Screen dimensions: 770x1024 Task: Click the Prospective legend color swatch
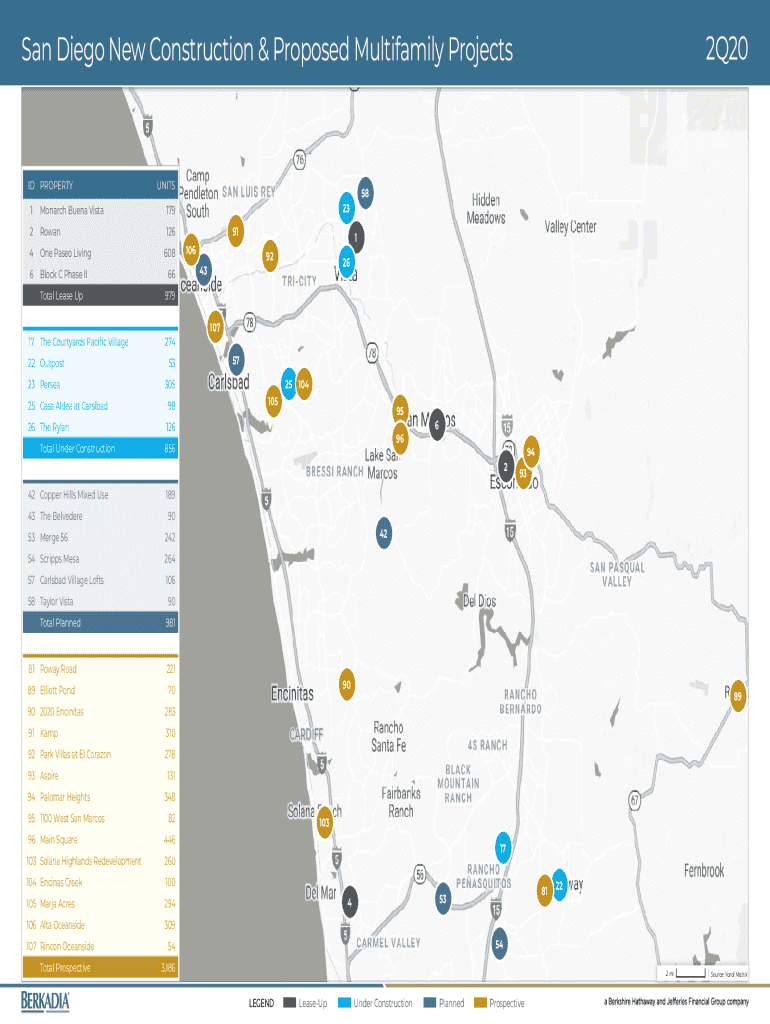480,1003
